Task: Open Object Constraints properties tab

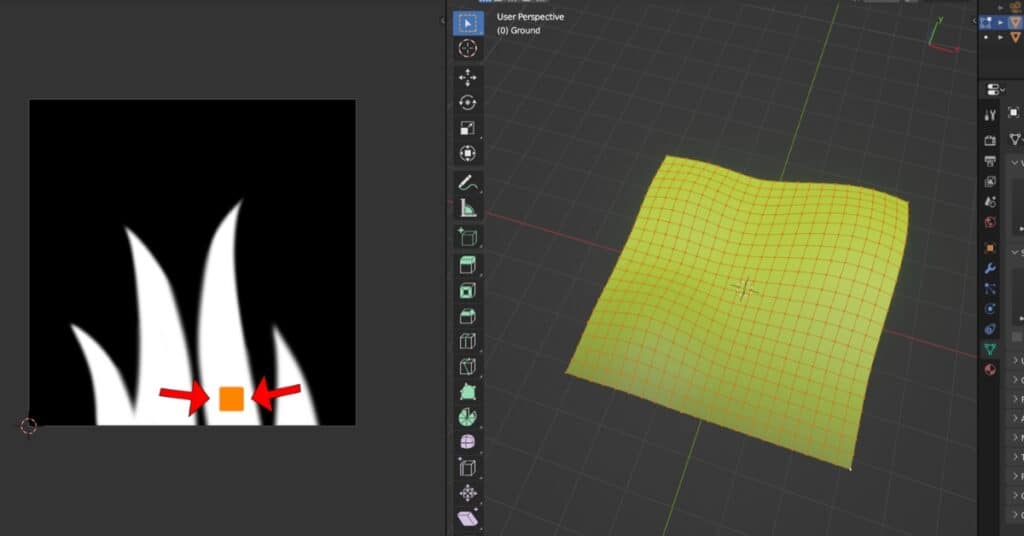Action: 990,329
